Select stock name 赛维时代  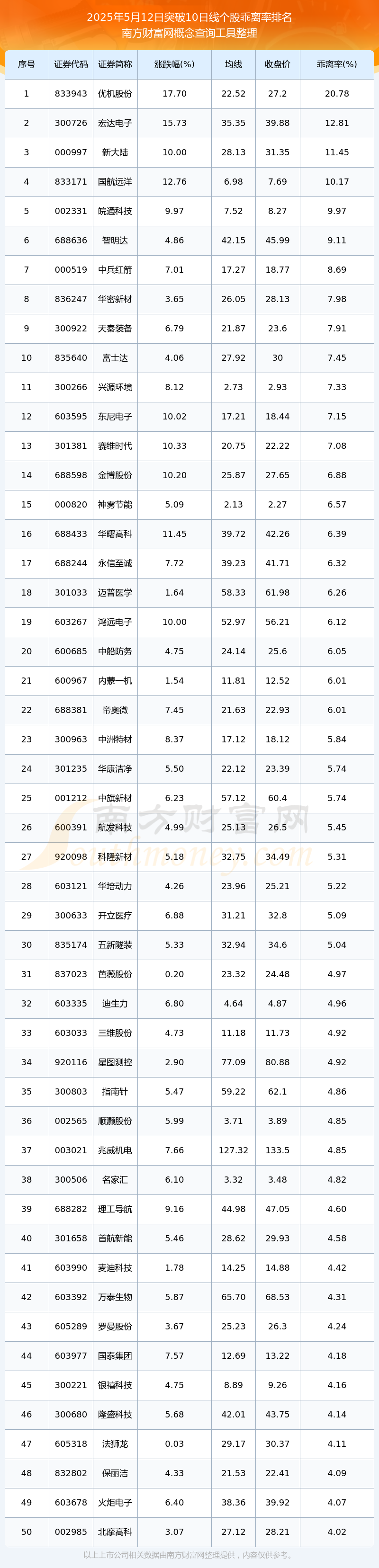[115, 445]
